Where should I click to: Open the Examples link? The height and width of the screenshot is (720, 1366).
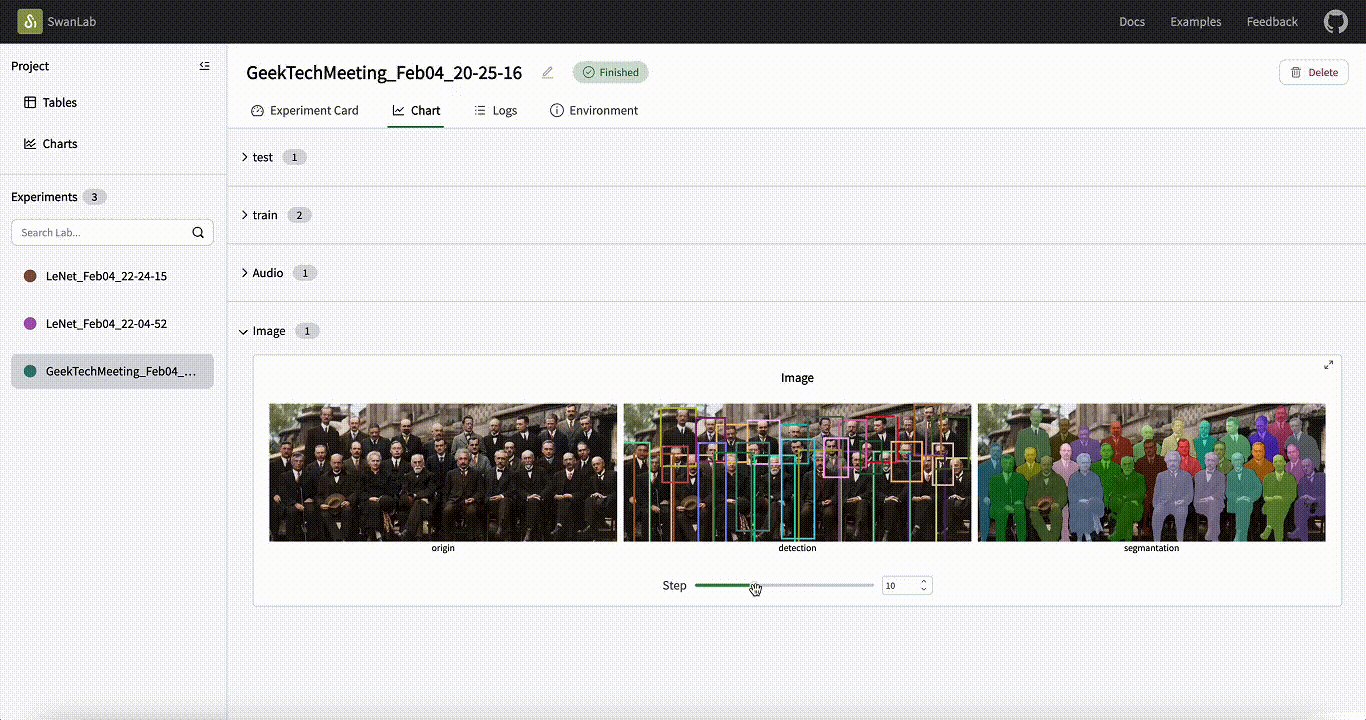click(1196, 22)
